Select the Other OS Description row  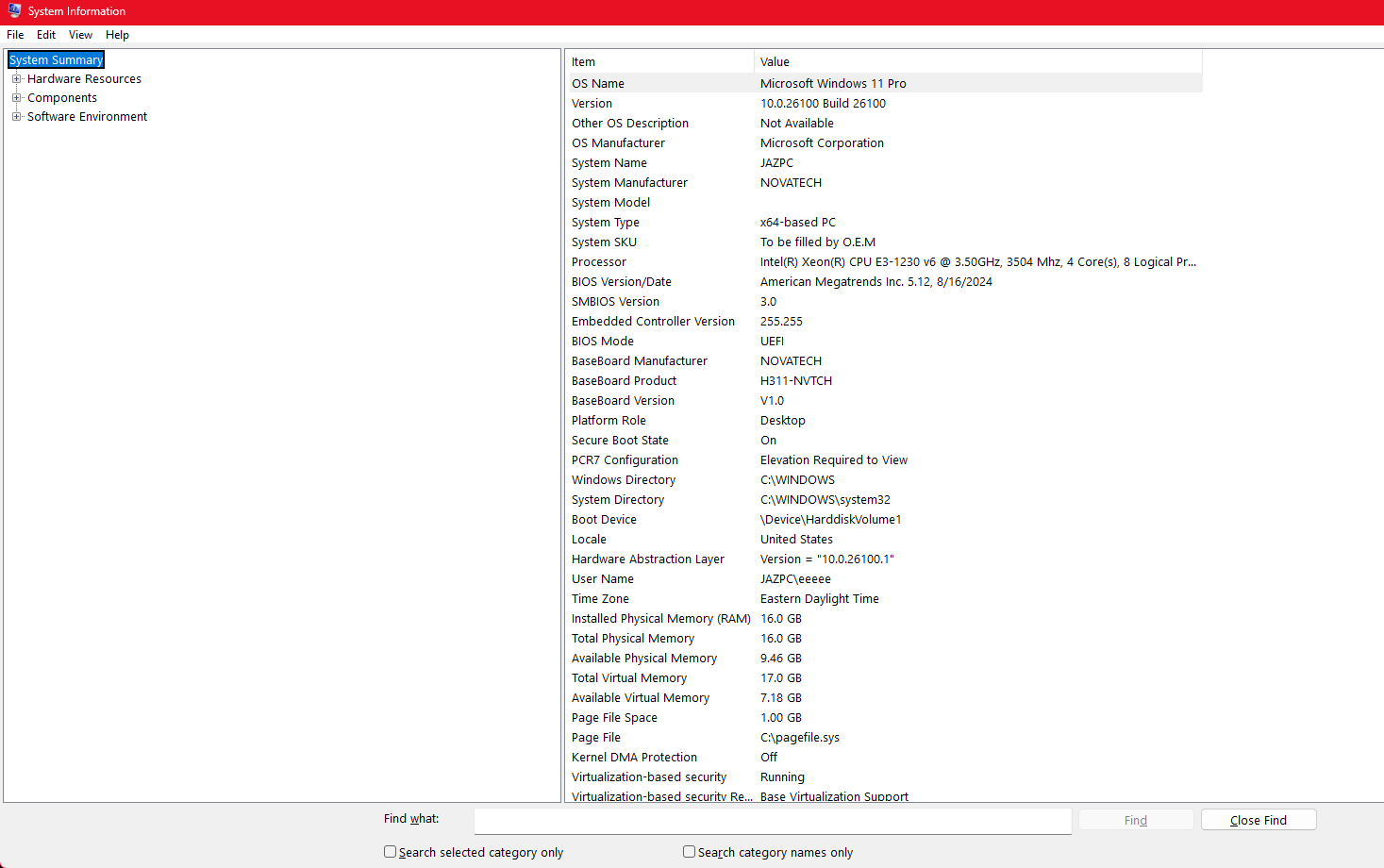(x=886, y=123)
